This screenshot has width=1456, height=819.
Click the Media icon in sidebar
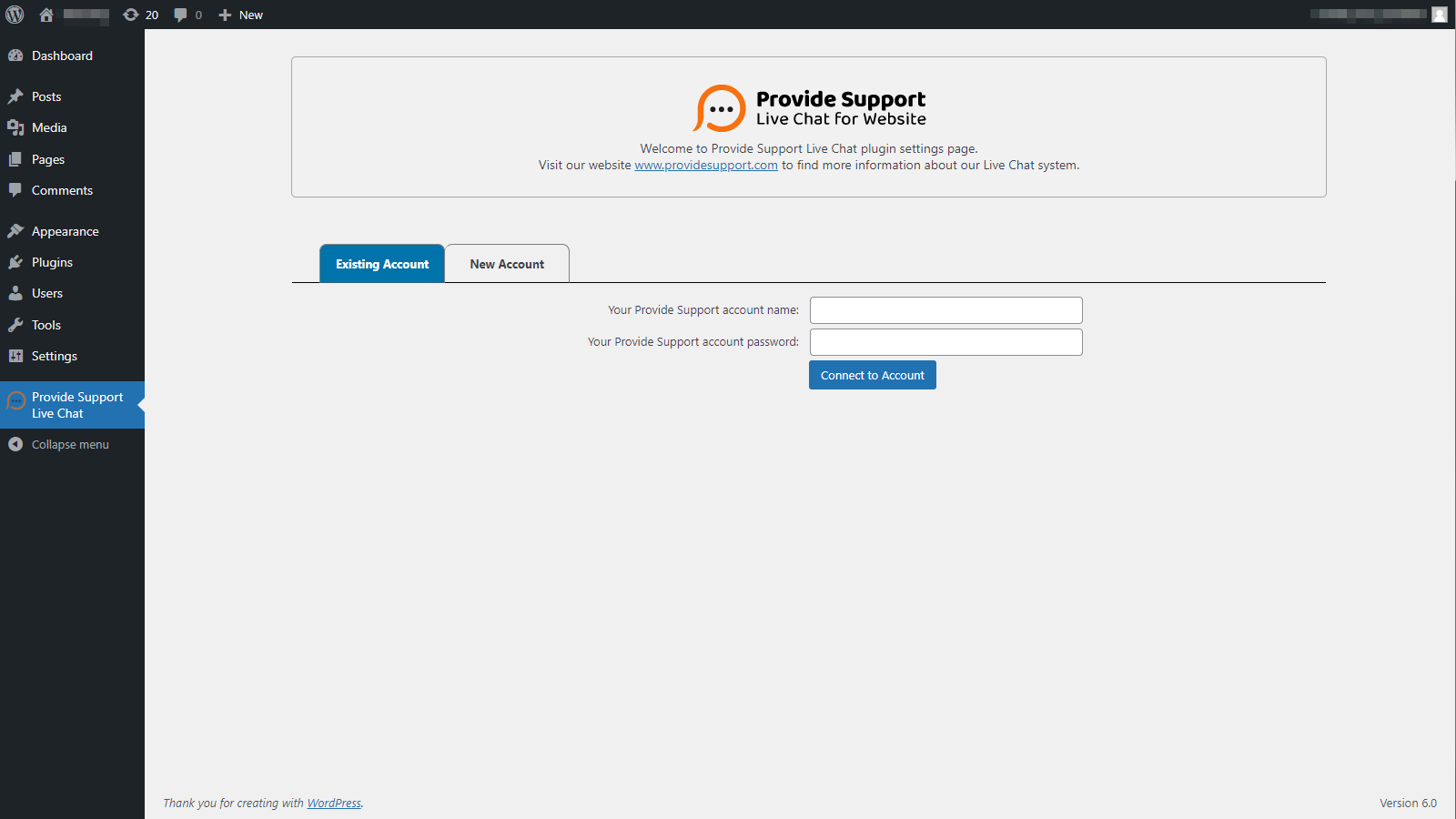(x=15, y=127)
